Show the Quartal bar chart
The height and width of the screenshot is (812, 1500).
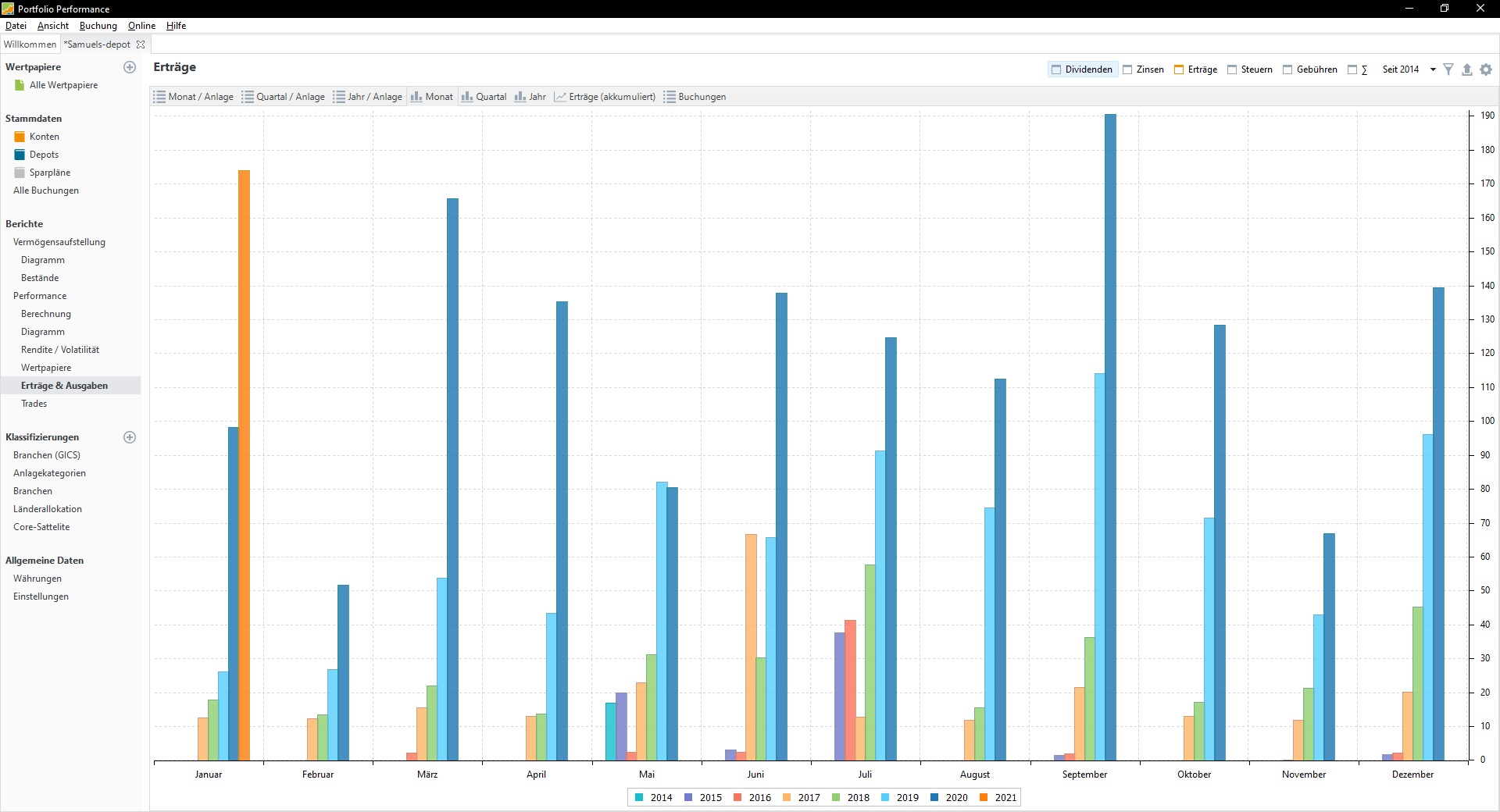484,97
